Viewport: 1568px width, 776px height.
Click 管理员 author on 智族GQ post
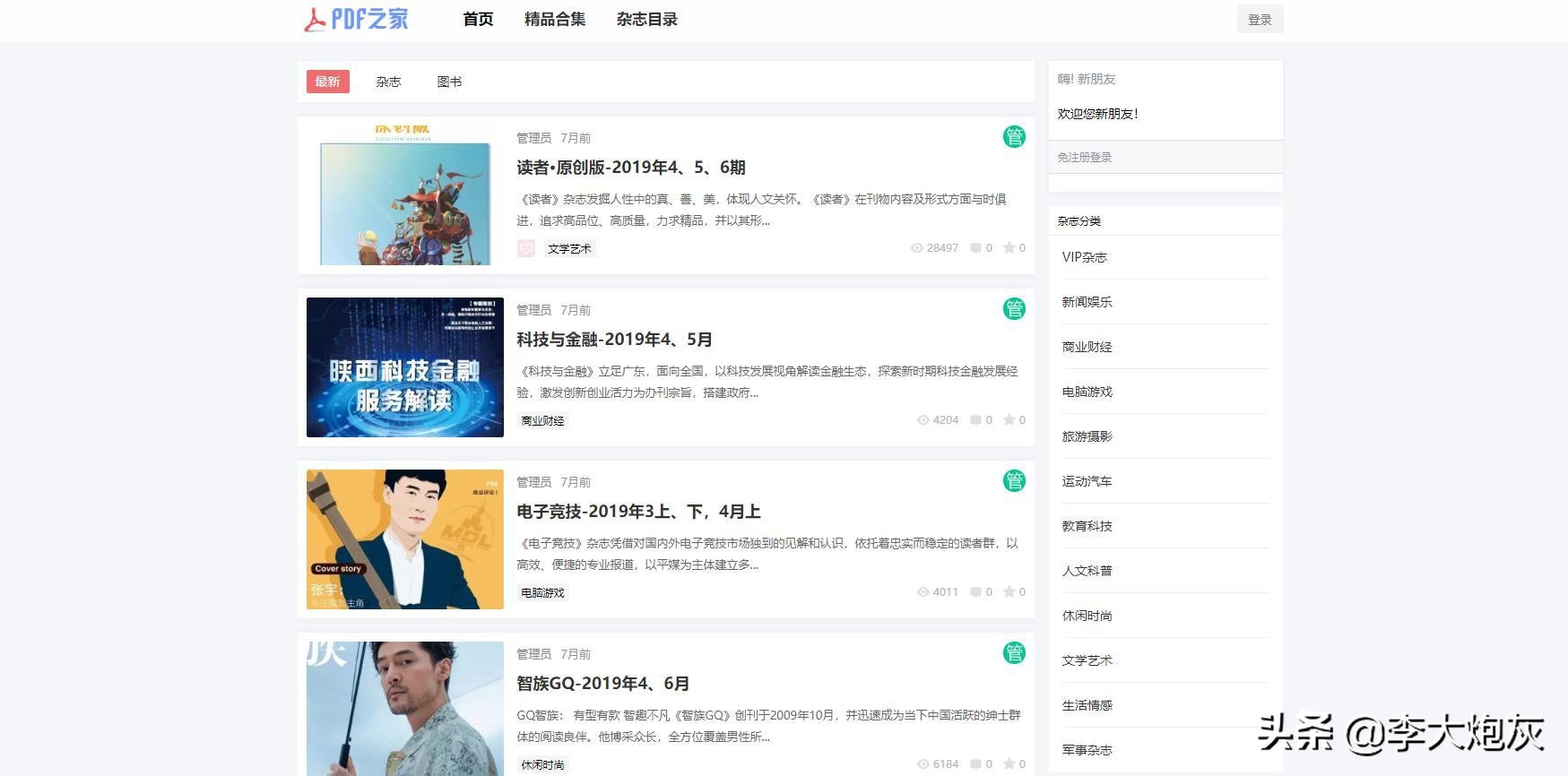point(533,654)
